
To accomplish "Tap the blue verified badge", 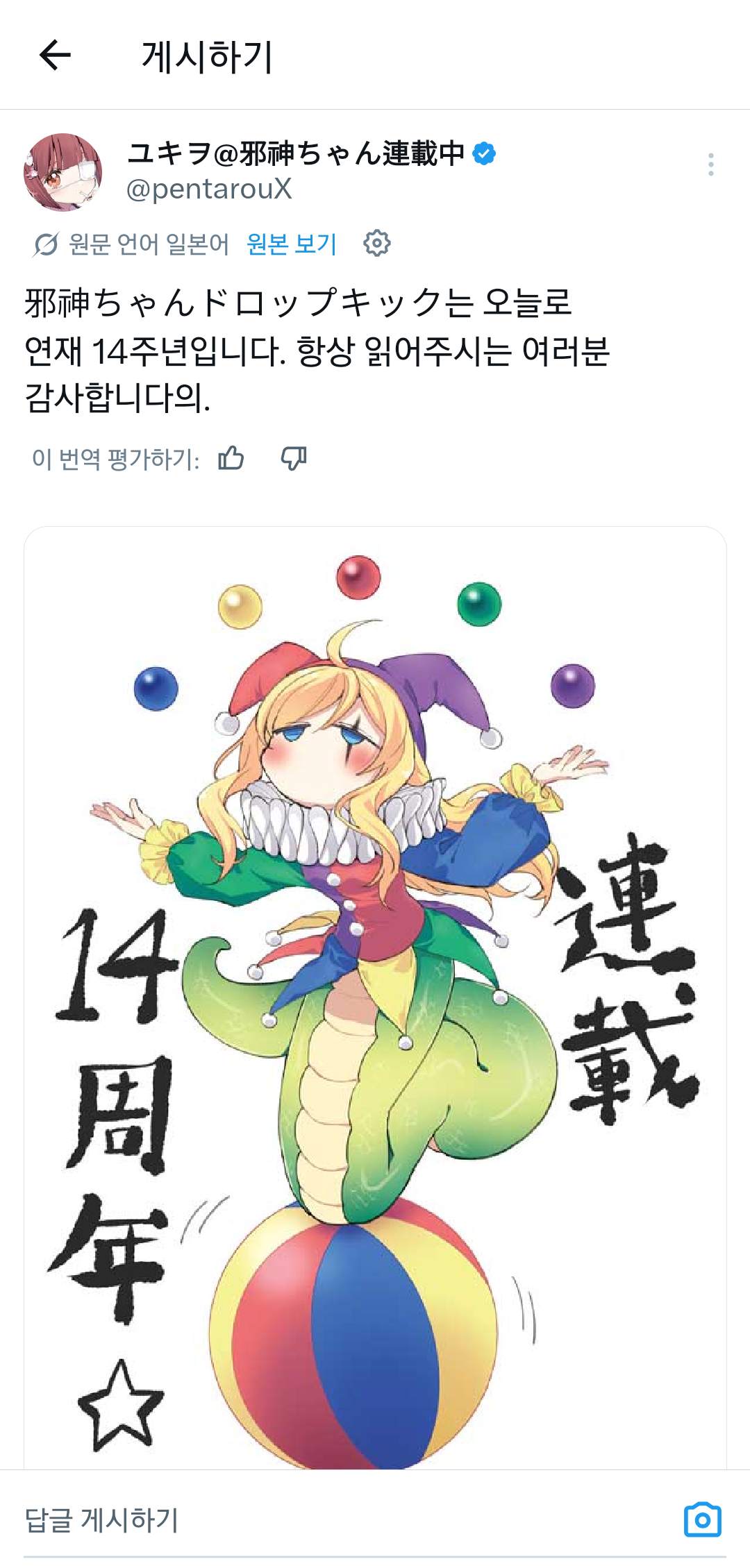I will point(484,153).
